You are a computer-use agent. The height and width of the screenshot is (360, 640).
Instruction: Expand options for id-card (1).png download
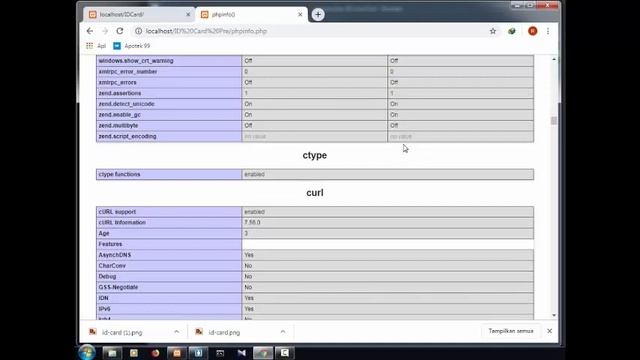coord(176,332)
